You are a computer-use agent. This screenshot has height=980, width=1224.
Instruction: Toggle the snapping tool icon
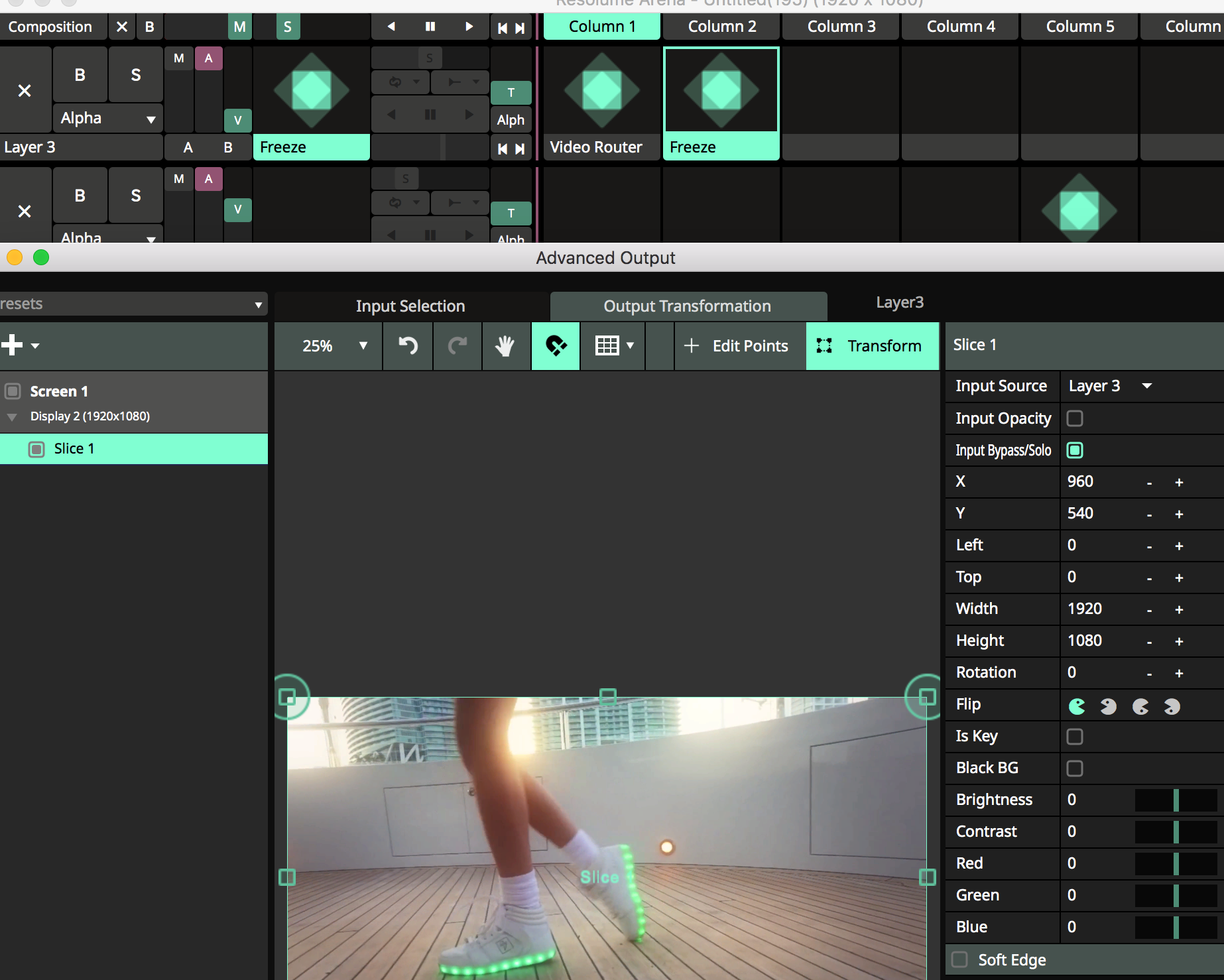click(x=556, y=345)
